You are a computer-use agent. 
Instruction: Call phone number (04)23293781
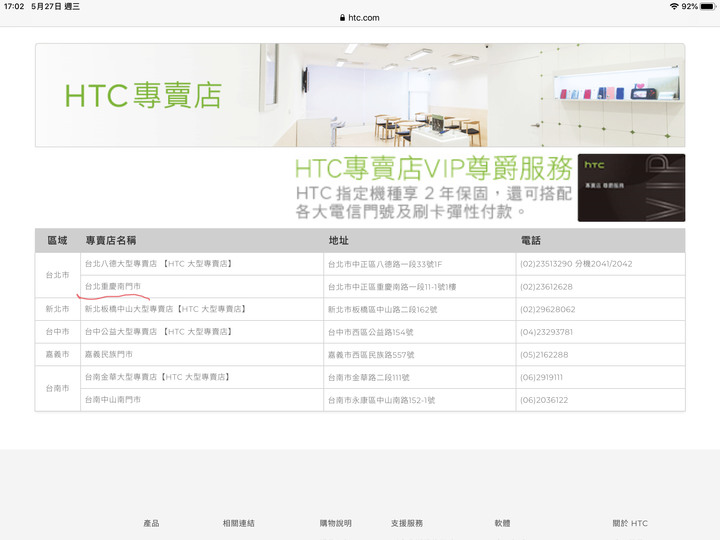pos(546,332)
